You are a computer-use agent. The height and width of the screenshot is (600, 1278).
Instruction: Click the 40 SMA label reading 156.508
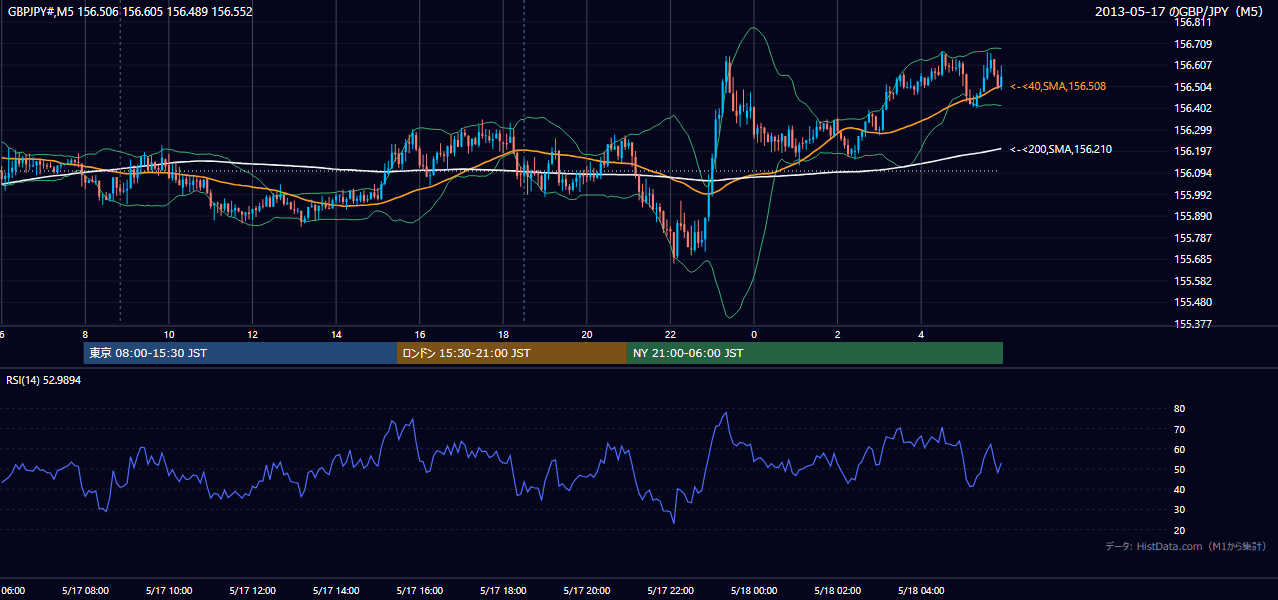(x=1058, y=87)
